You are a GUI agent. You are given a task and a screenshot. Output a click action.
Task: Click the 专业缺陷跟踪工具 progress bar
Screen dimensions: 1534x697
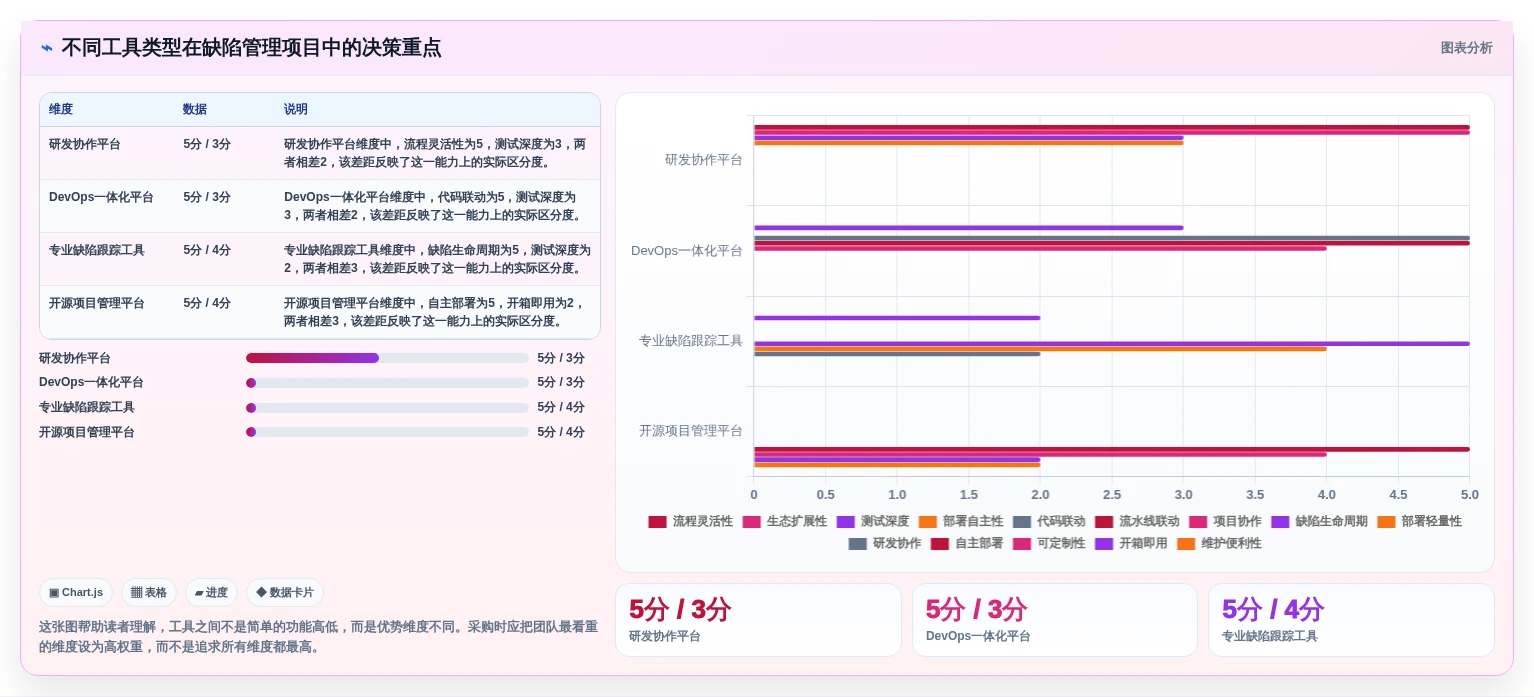tap(387, 408)
